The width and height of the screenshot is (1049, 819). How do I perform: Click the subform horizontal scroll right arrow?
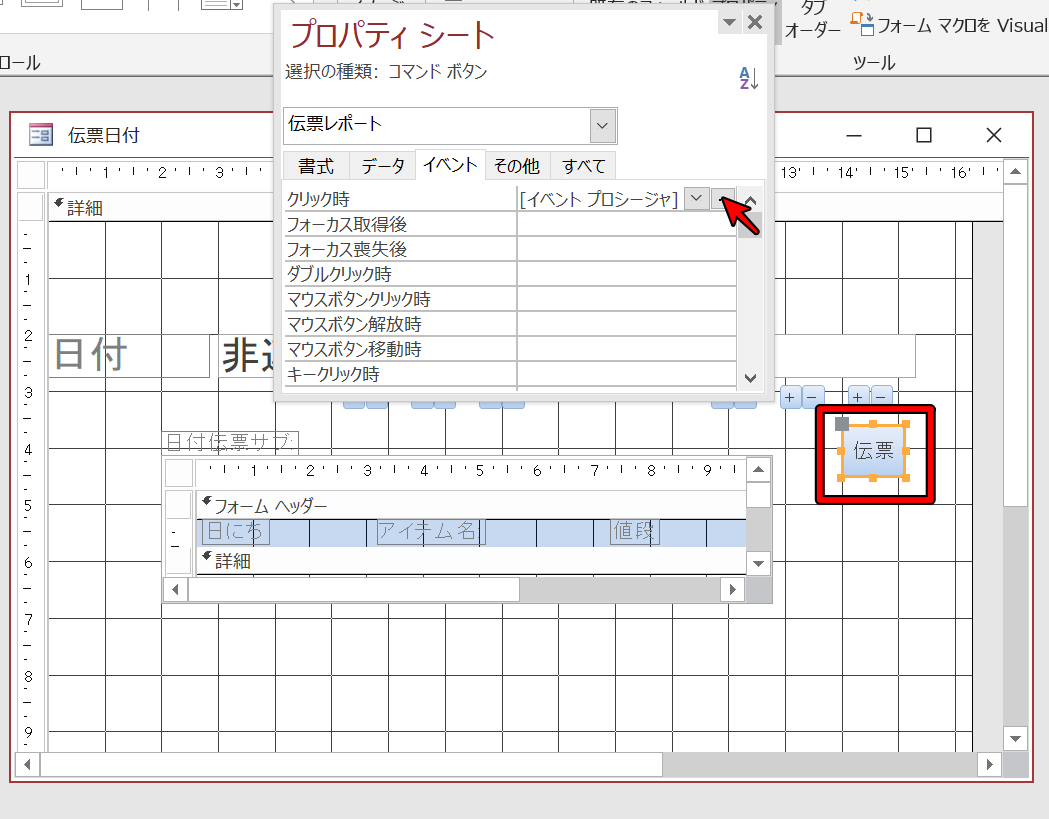coord(733,589)
